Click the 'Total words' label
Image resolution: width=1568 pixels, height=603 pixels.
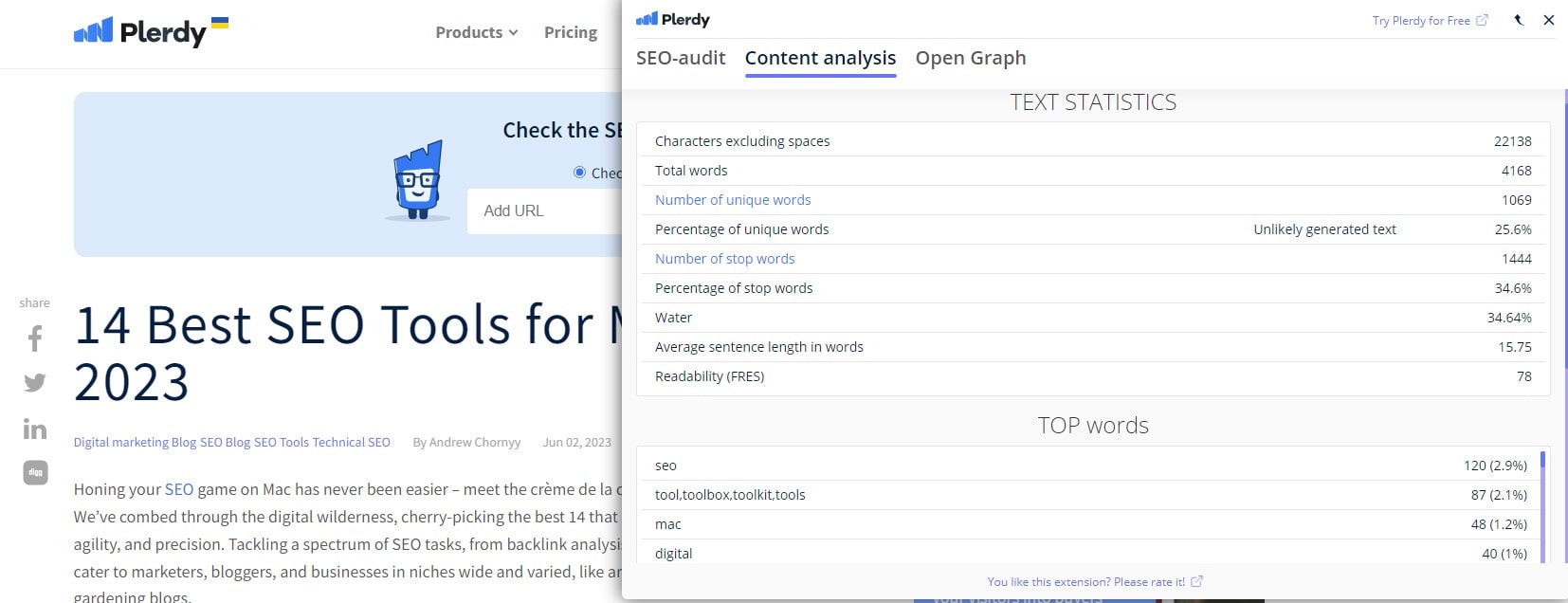pyautogui.click(x=691, y=171)
